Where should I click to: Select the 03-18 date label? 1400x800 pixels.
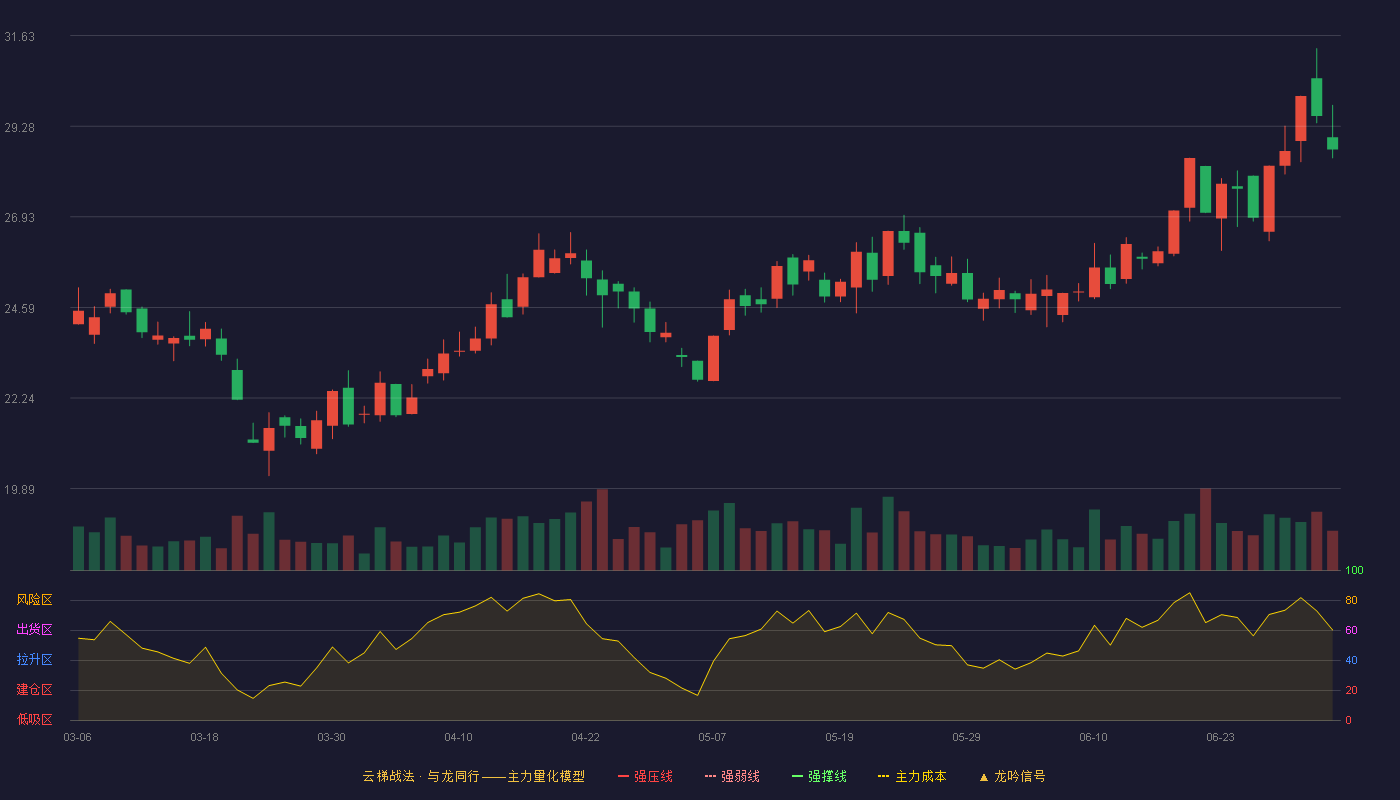(x=204, y=737)
